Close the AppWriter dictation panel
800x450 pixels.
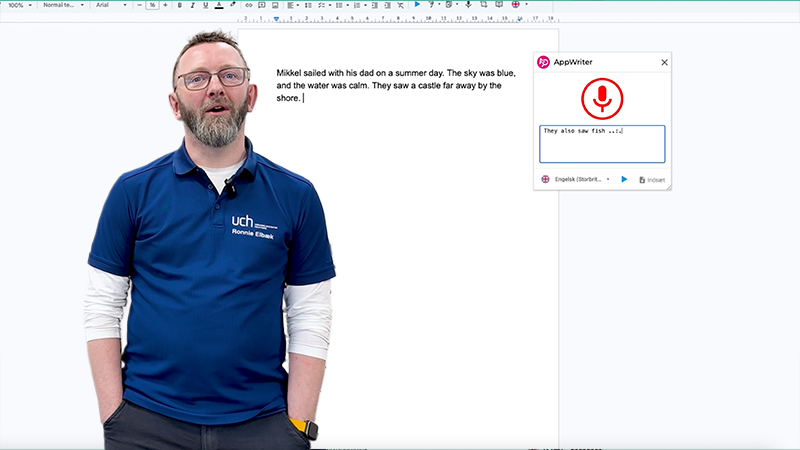coord(664,62)
